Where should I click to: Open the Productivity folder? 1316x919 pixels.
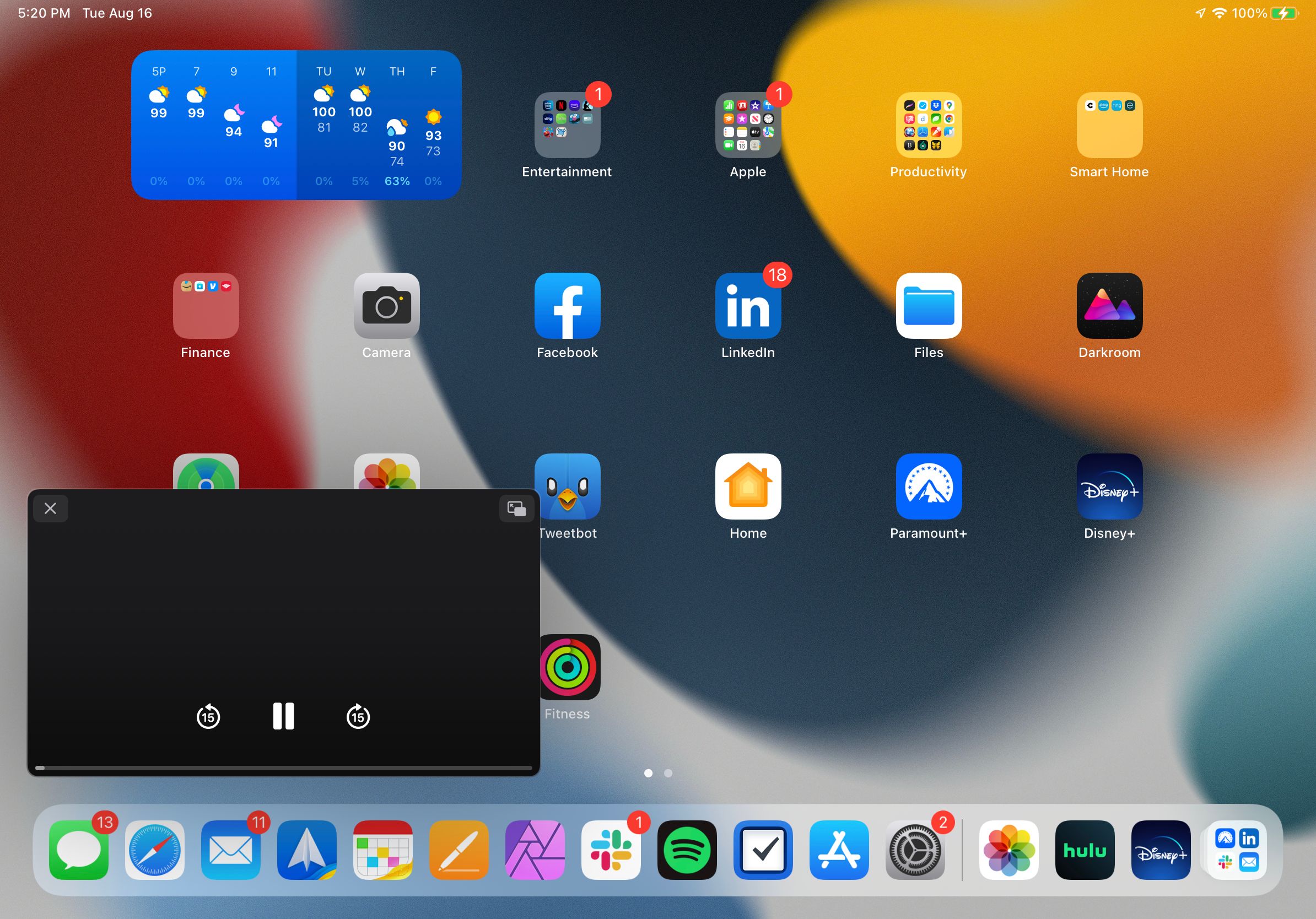(929, 125)
